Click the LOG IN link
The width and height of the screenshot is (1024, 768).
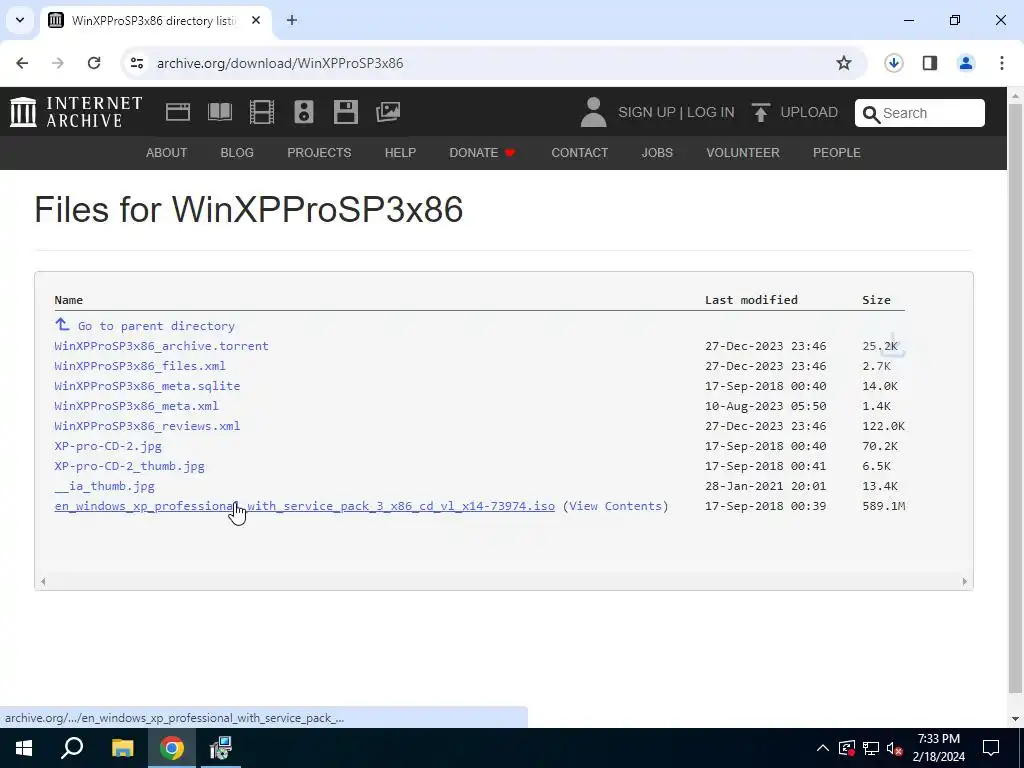tap(711, 112)
